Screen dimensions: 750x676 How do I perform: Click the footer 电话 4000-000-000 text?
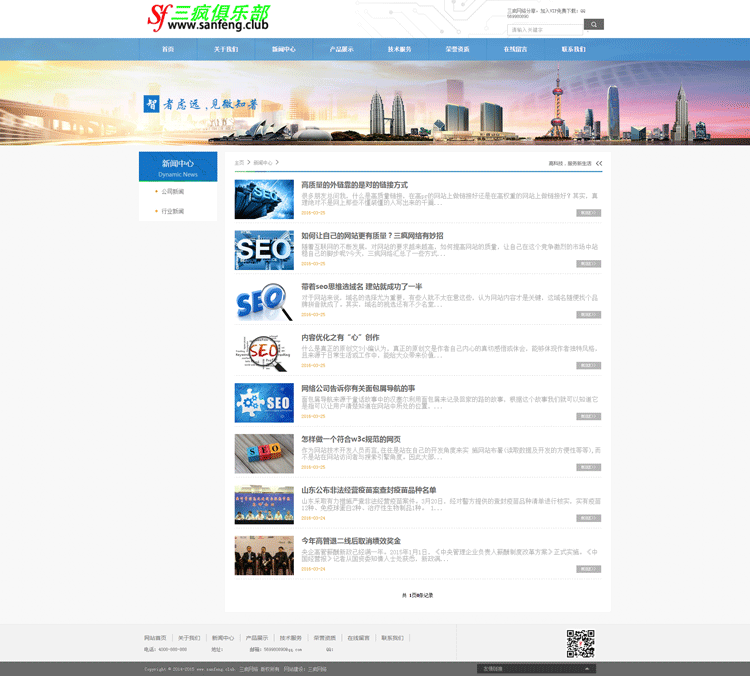(165, 650)
